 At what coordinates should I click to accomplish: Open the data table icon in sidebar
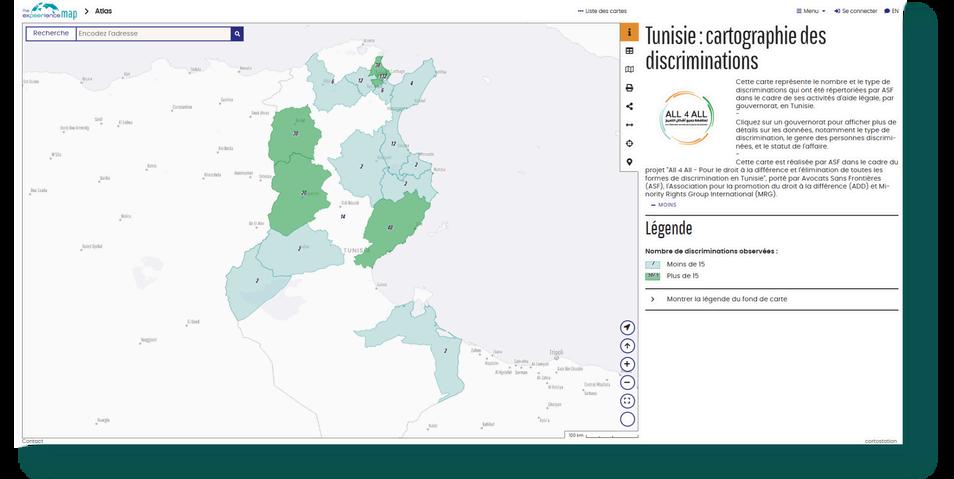pos(629,51)
